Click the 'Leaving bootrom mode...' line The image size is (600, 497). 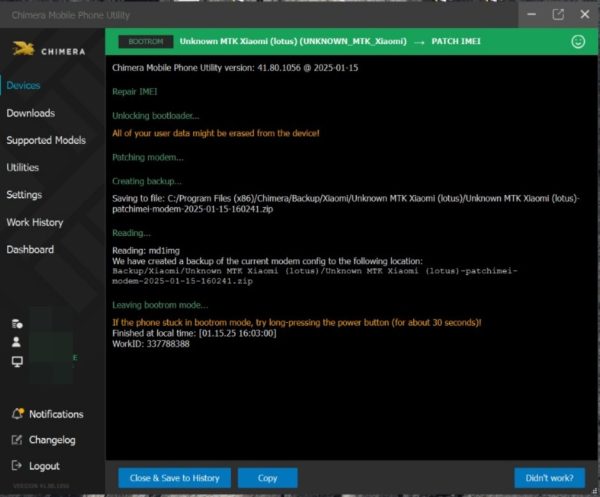[x=160, y=305]
